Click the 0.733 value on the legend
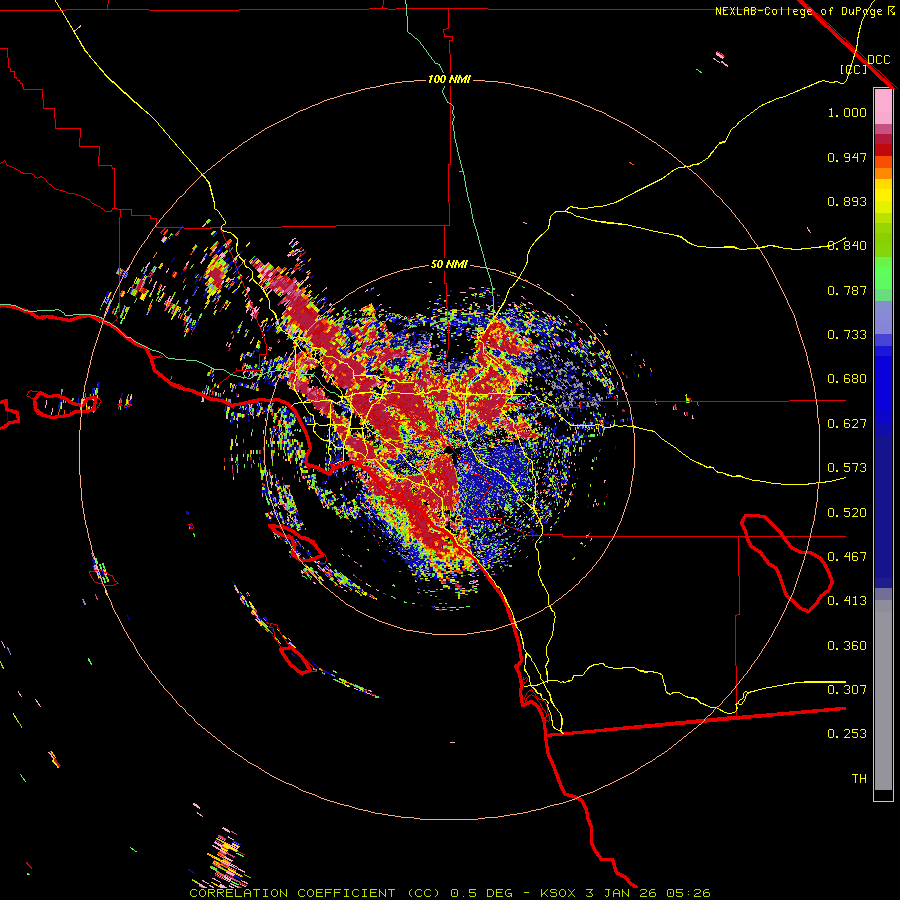This screenshot has width=900, height=900. 847,335
